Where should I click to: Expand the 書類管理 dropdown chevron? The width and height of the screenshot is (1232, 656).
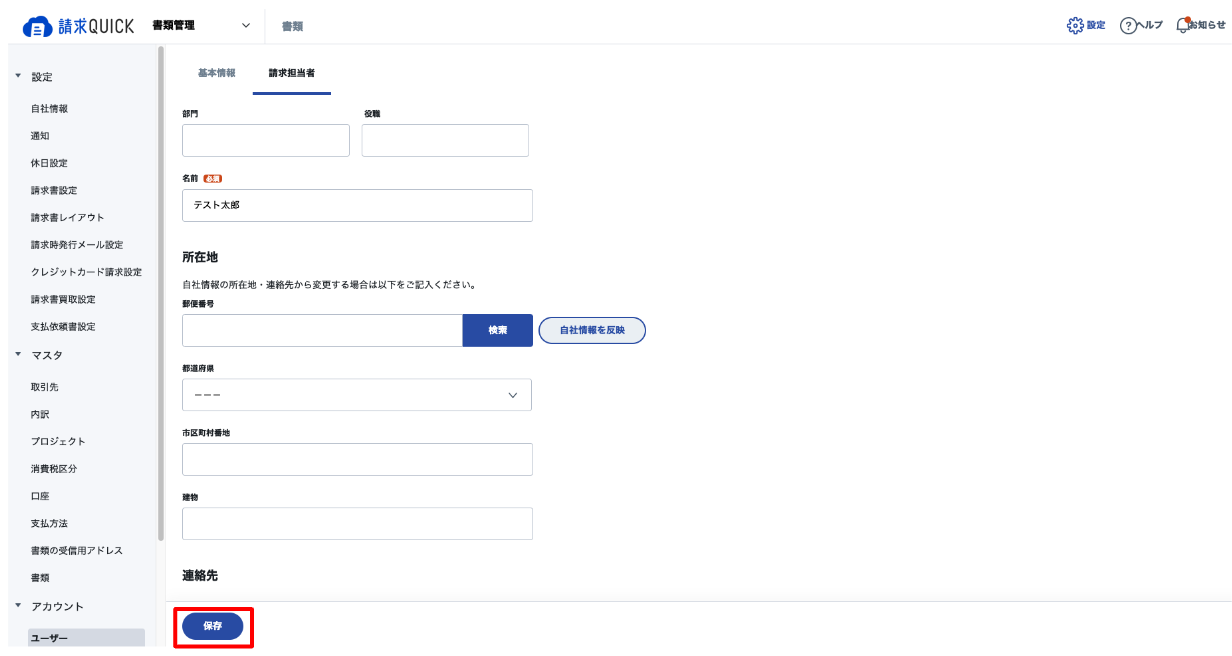(x=245, y=26)
